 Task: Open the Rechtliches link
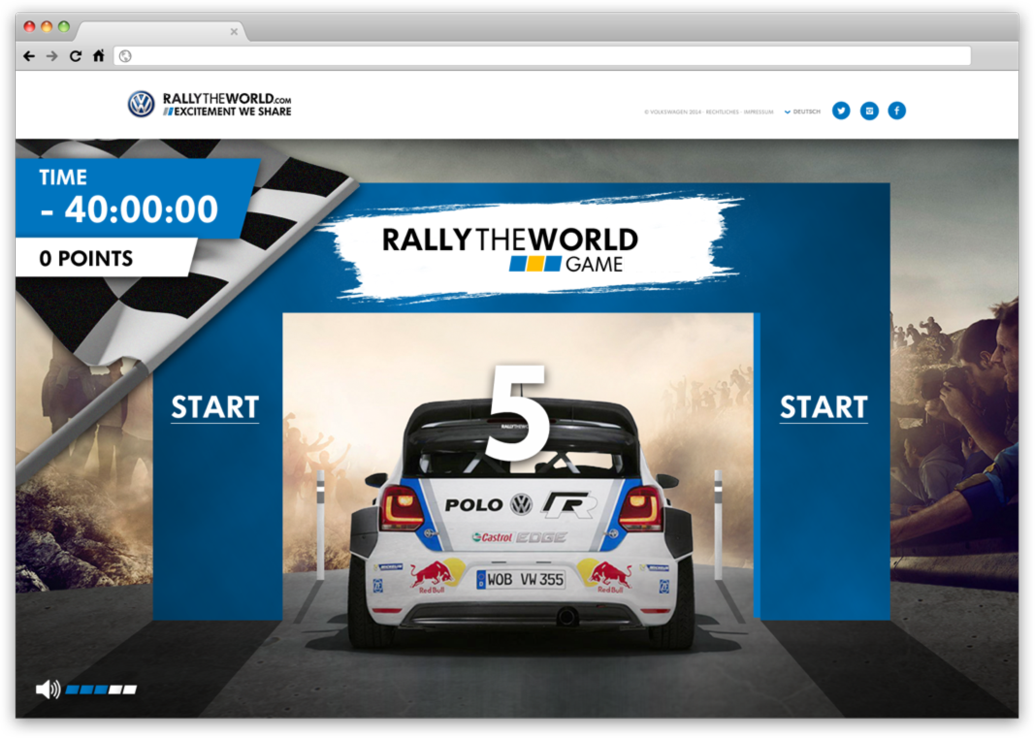[x=722, y=112]
